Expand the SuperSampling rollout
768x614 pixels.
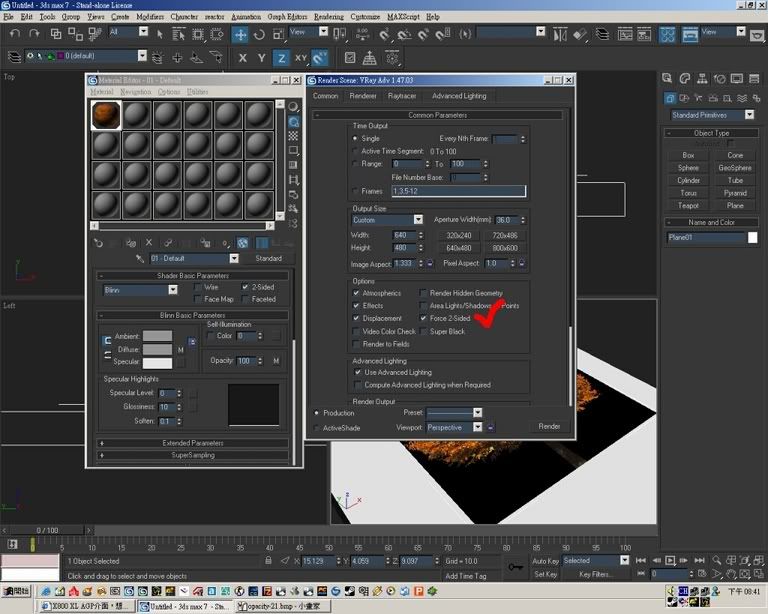[192, 455]
